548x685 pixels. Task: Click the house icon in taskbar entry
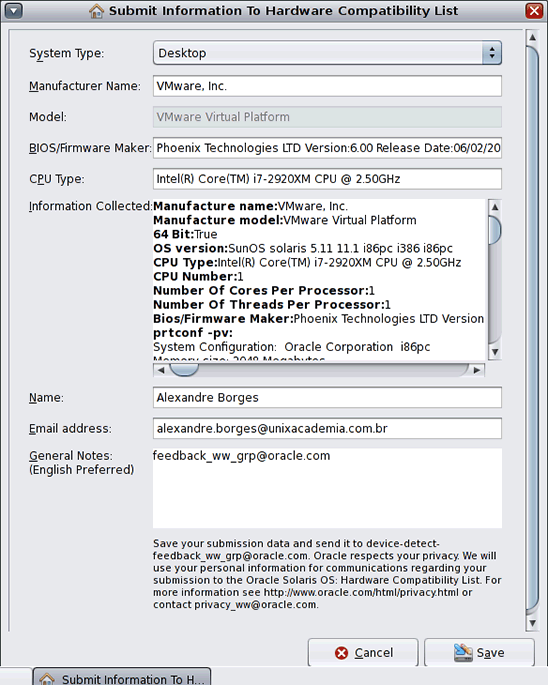tap(47, 678)
